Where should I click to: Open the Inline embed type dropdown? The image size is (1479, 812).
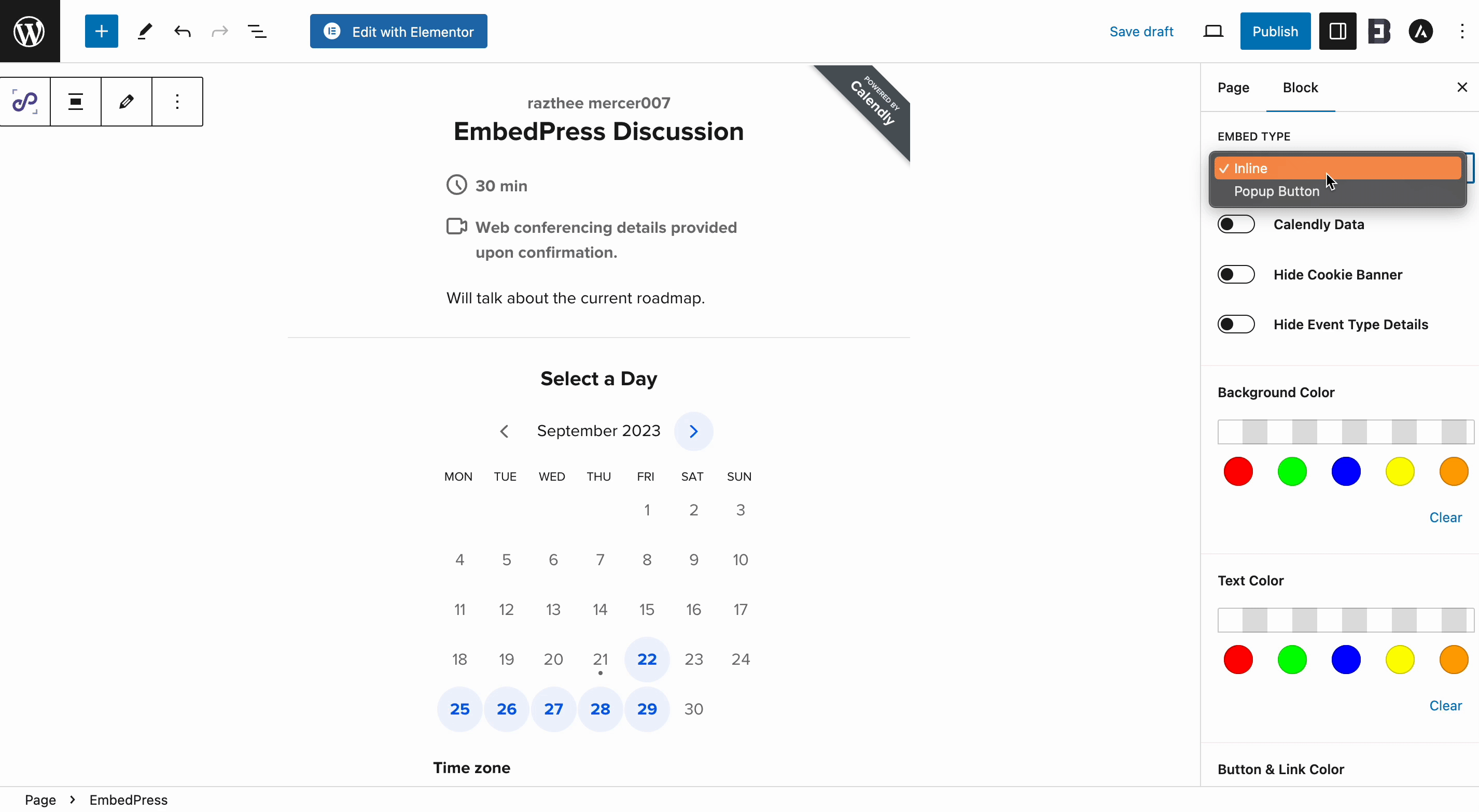[1337, 168]
